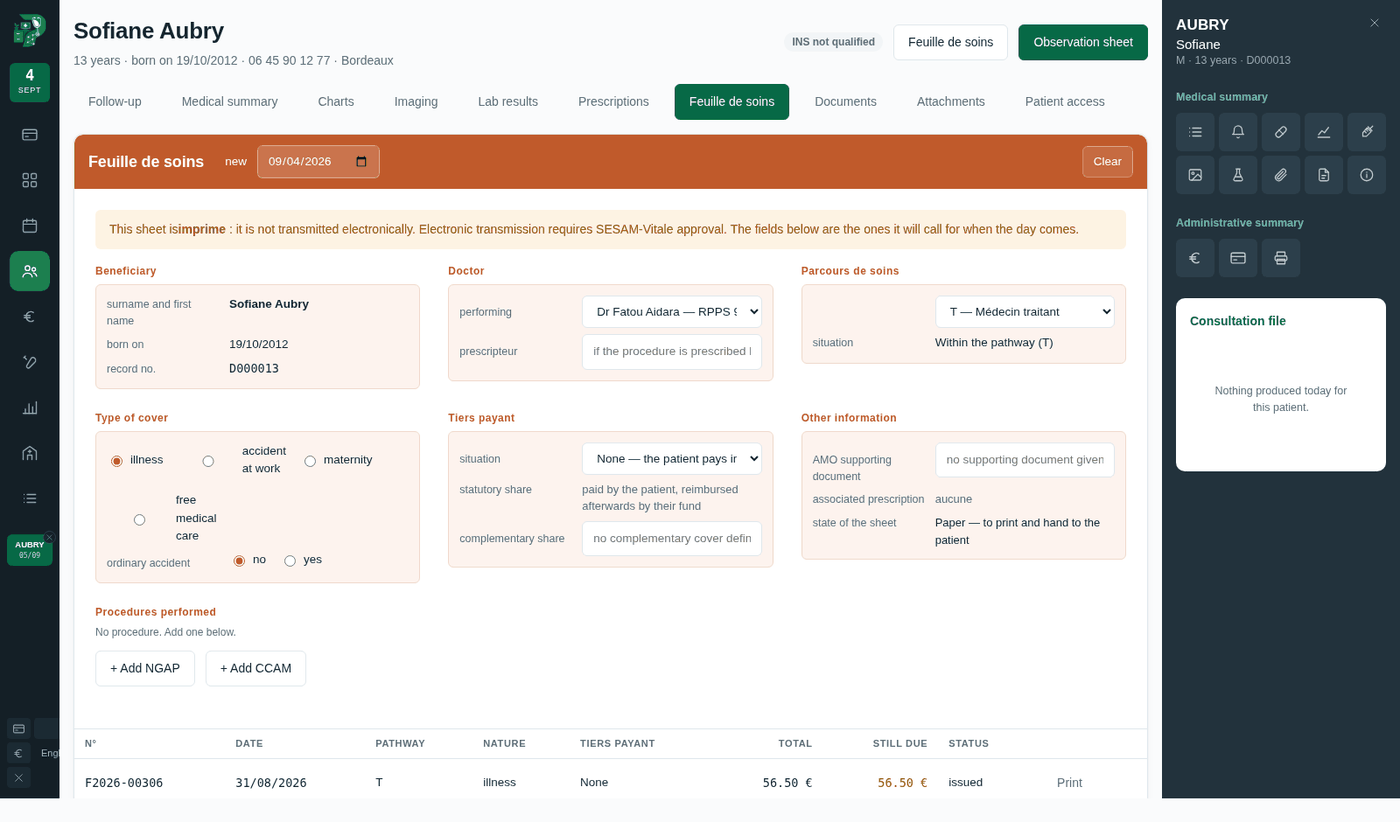Click the prescripteur input field
The height and width of the screenshot is (822, 1400).
point(672,352)
